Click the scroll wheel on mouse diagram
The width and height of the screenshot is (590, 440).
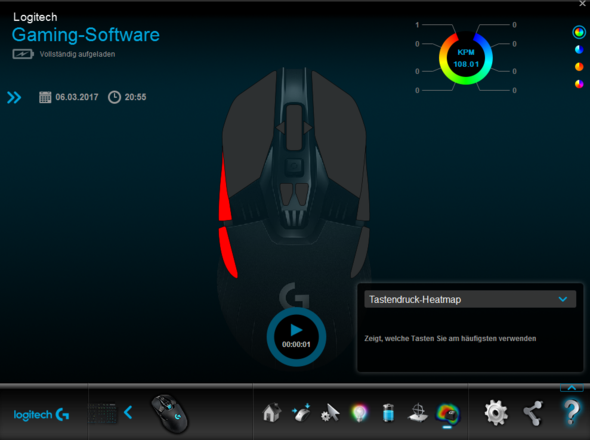click(294, 128)
